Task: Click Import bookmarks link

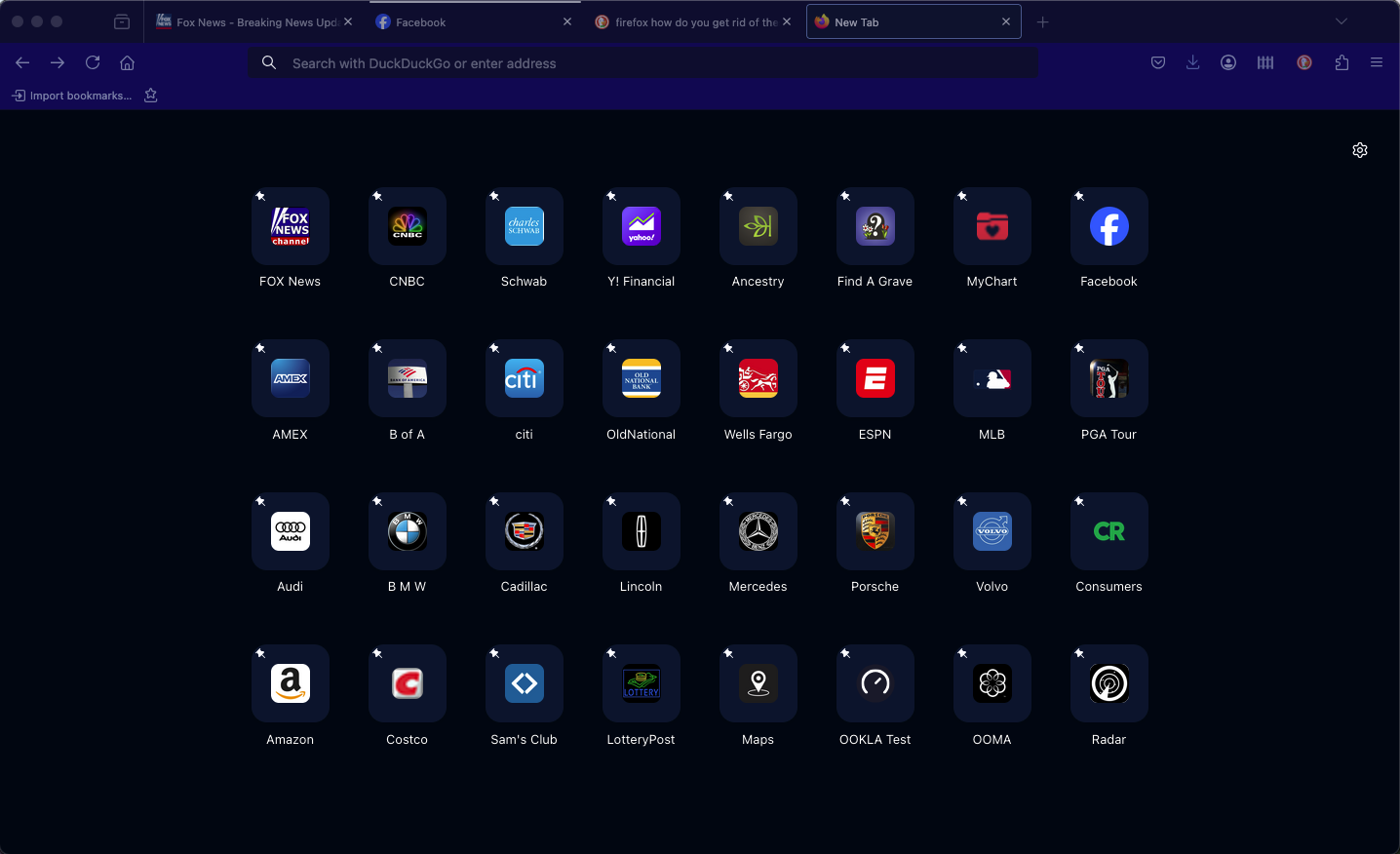Action: (x=72, y=96)
